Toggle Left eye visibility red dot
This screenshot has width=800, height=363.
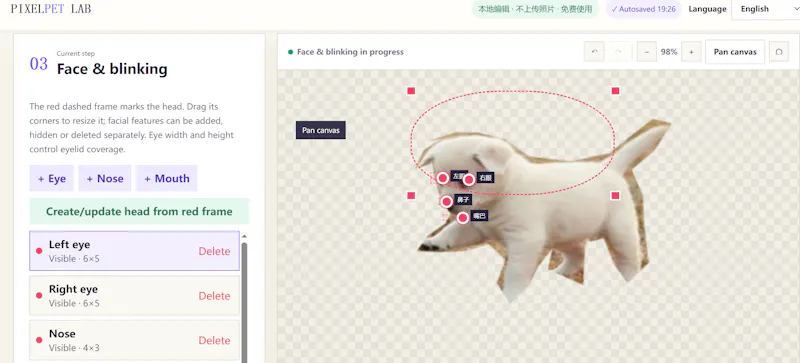point(39,251)
